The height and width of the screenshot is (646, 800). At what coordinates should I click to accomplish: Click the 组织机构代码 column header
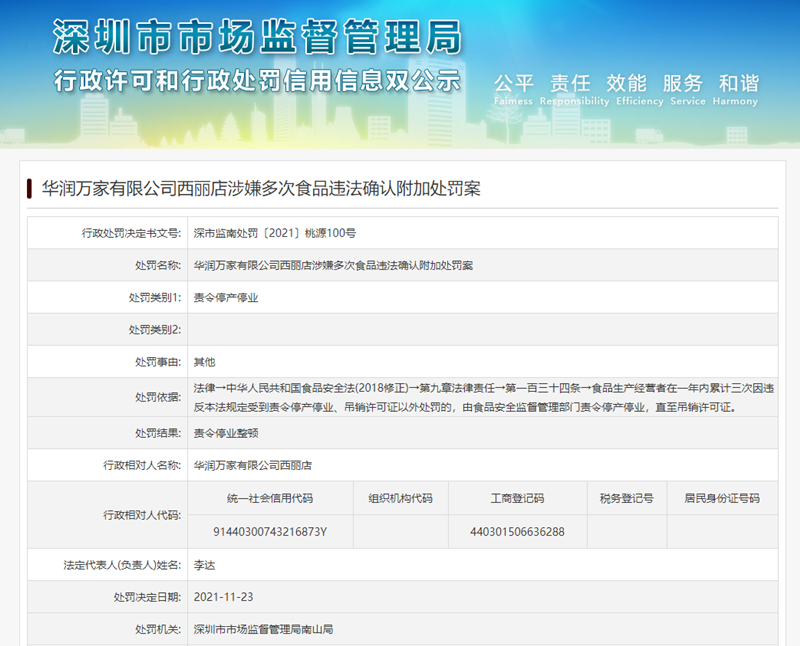[401, 498]
